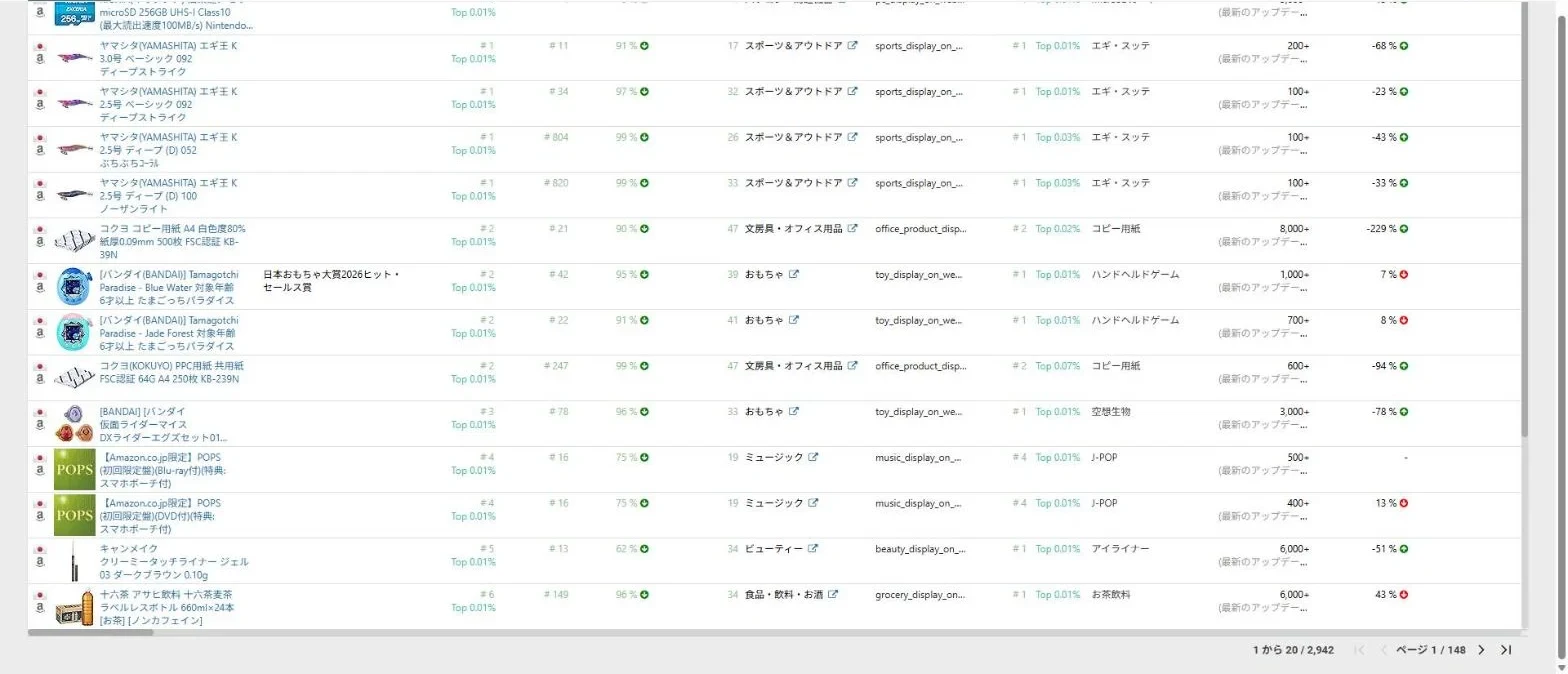Open the Tamagotchi Paradise Blue Water product link
The width and height of the screenshot is (1568, 674).
(x=169, y=287)
